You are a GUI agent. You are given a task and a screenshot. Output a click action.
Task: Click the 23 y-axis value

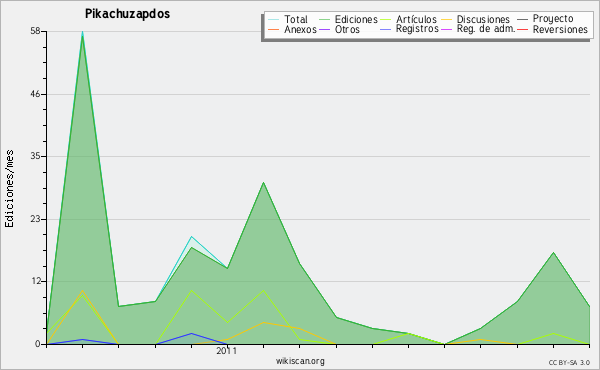point(35,219)
